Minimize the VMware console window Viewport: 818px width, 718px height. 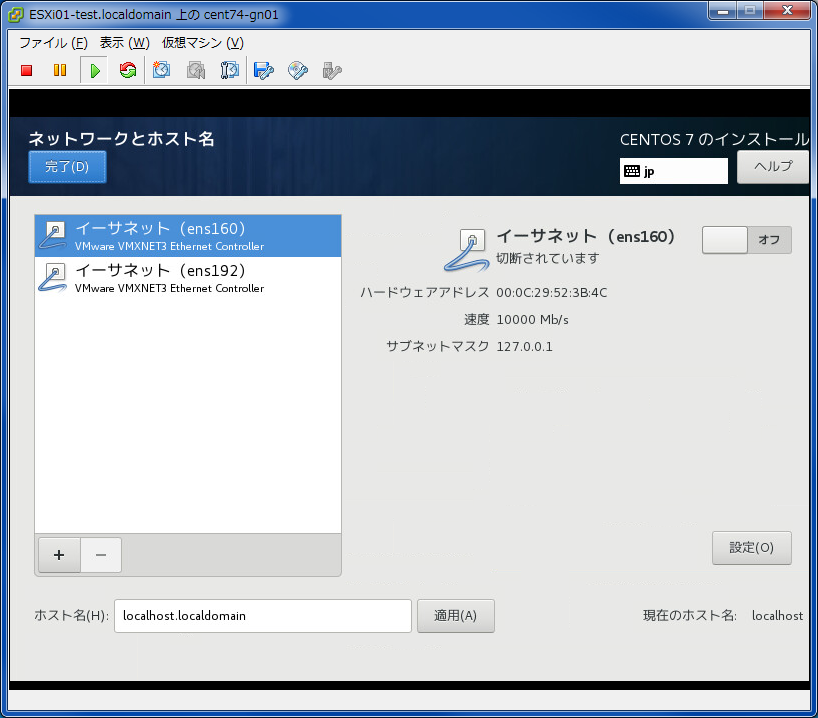pos(723,11)
